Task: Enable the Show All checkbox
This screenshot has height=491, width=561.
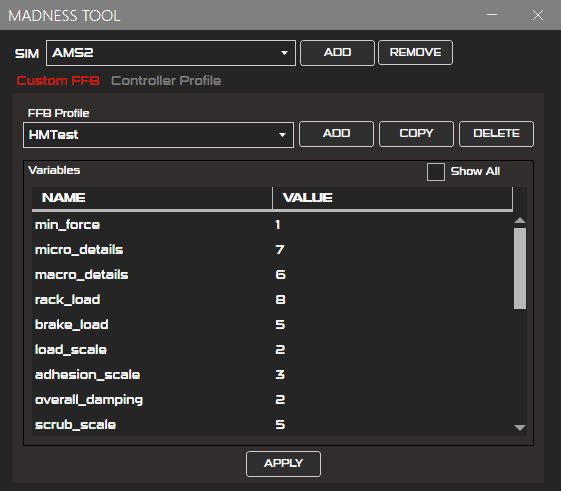Action: [435, 172]
